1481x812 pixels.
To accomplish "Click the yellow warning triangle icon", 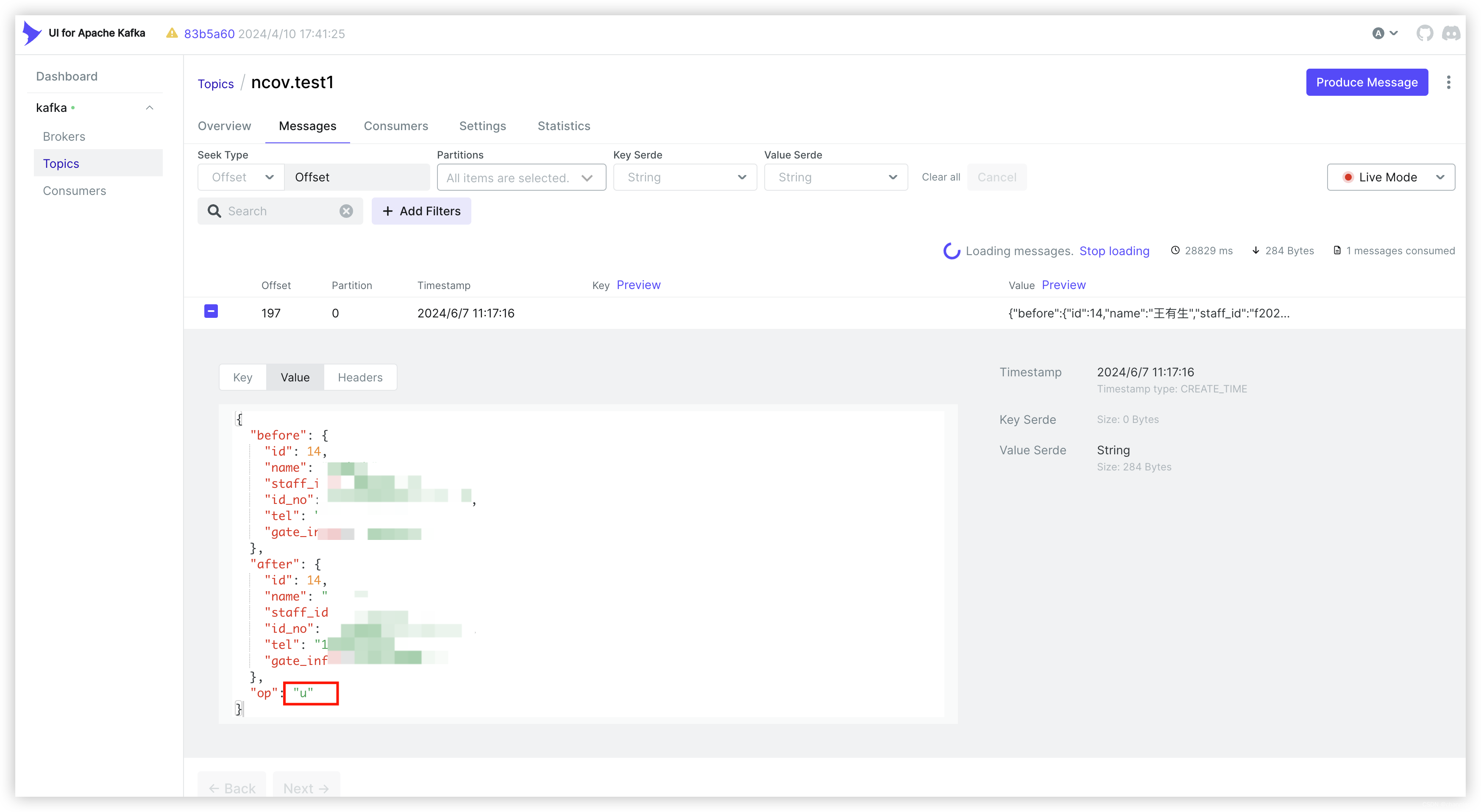I will (x=171, y=33).
